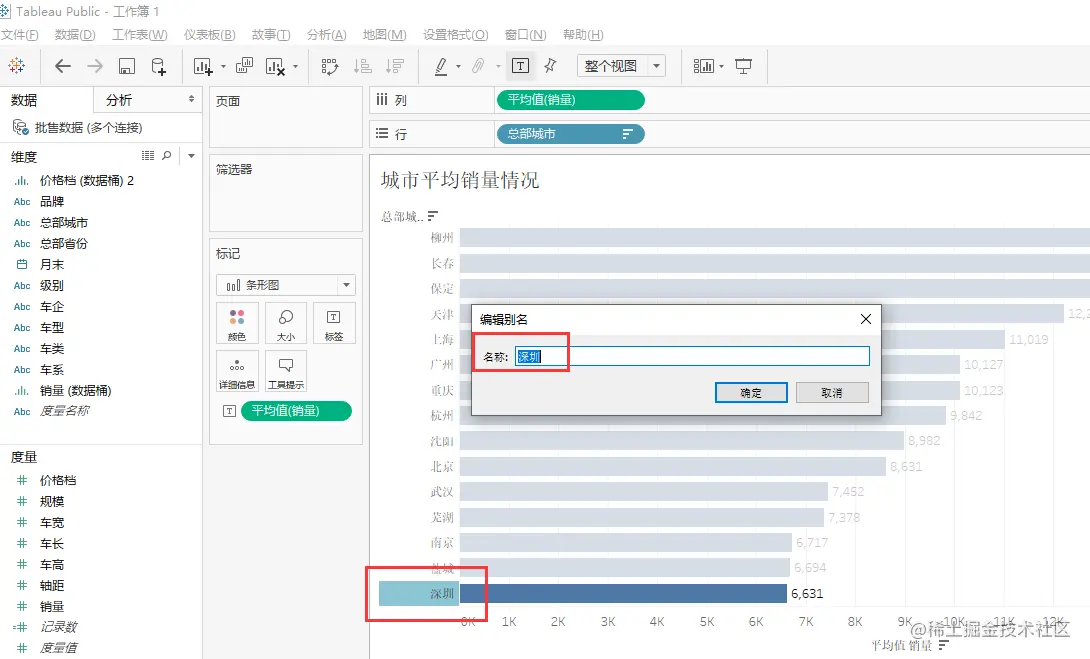This screenshot has width=1090, height=659.
Task: Swap rows and columns icon
Action: tap(330, 66)
